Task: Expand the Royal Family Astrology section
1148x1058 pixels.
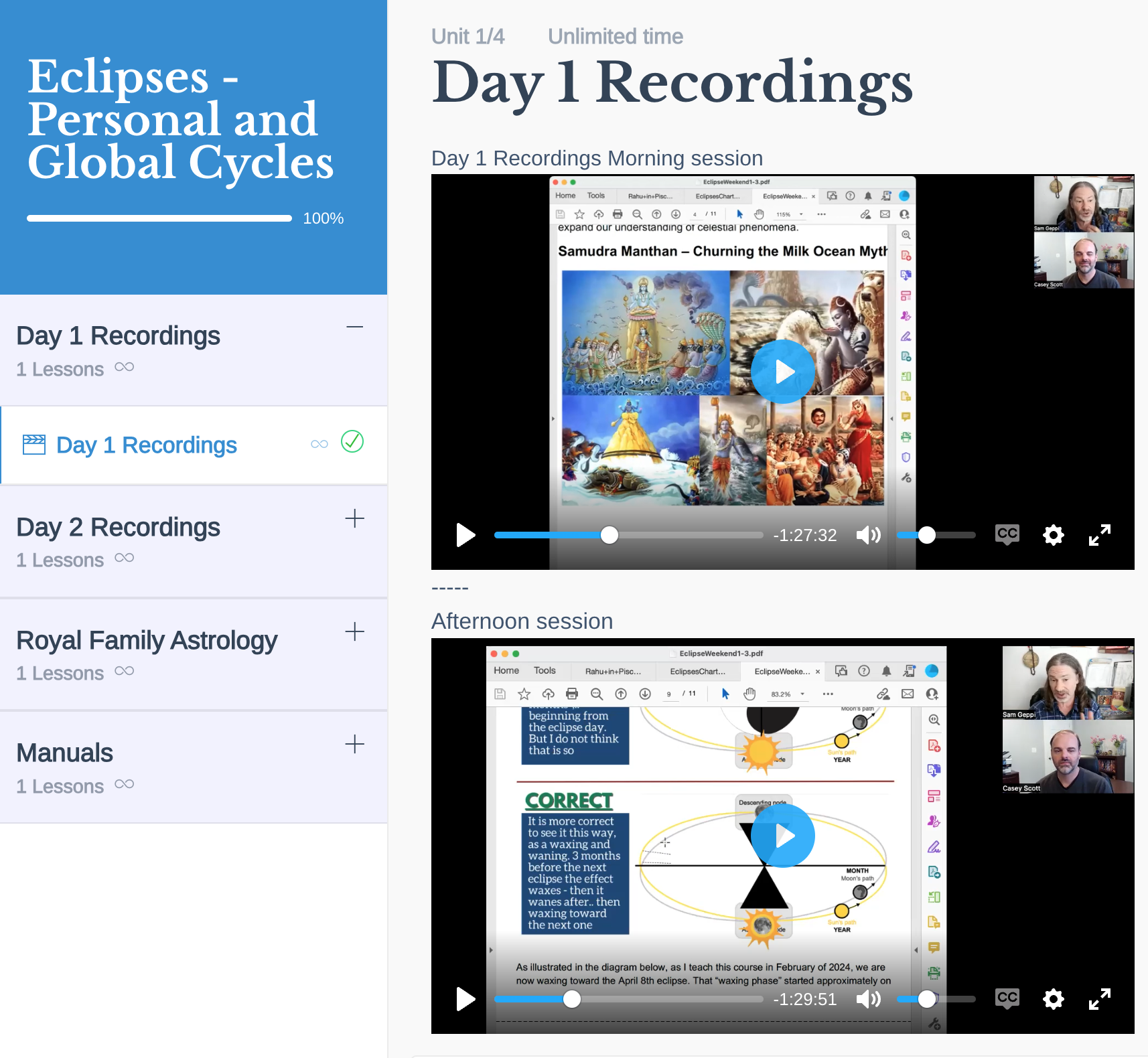Action: click(354, 631)
